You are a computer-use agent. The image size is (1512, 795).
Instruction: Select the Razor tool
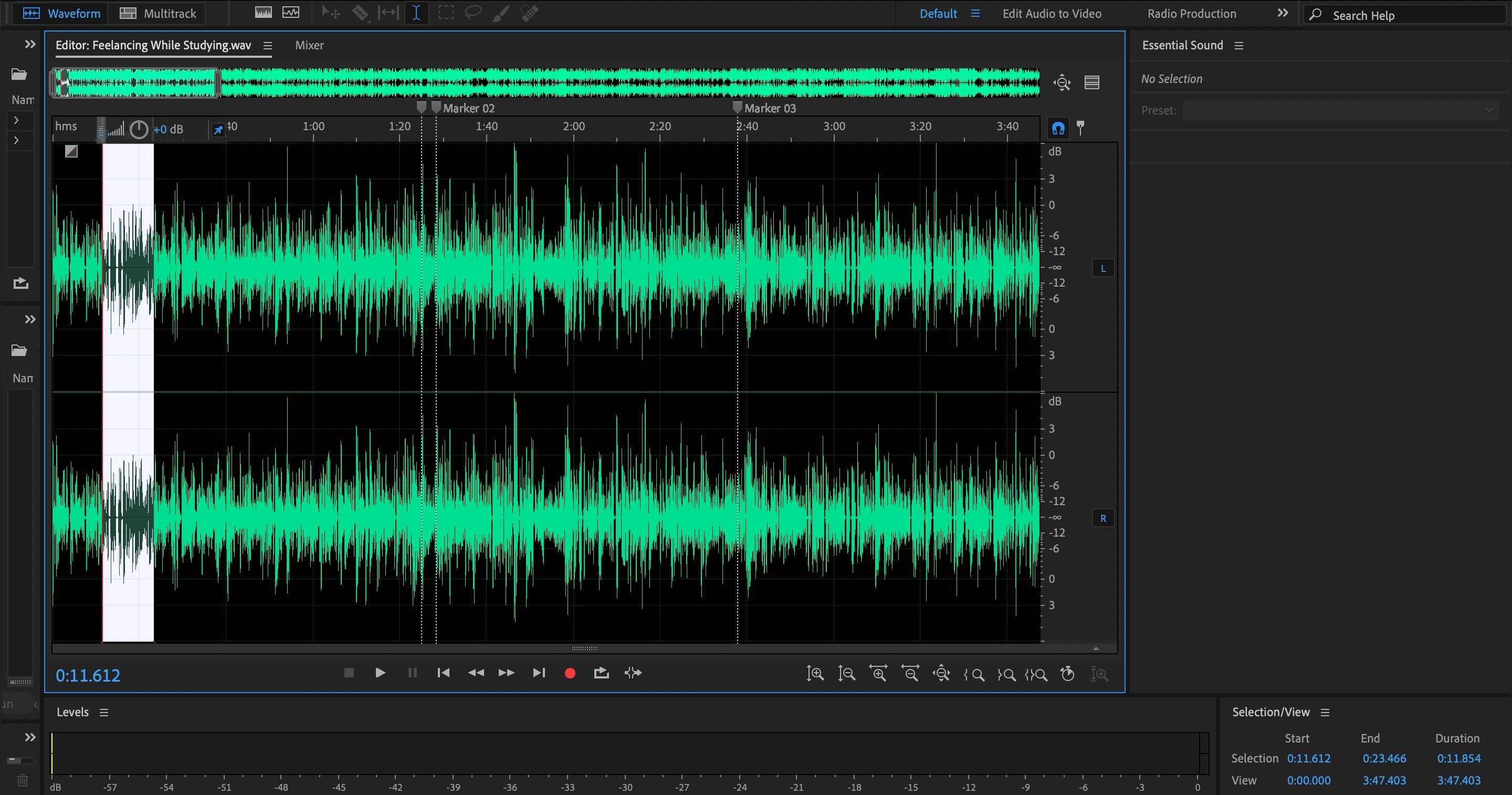click(x=361, y=13)
